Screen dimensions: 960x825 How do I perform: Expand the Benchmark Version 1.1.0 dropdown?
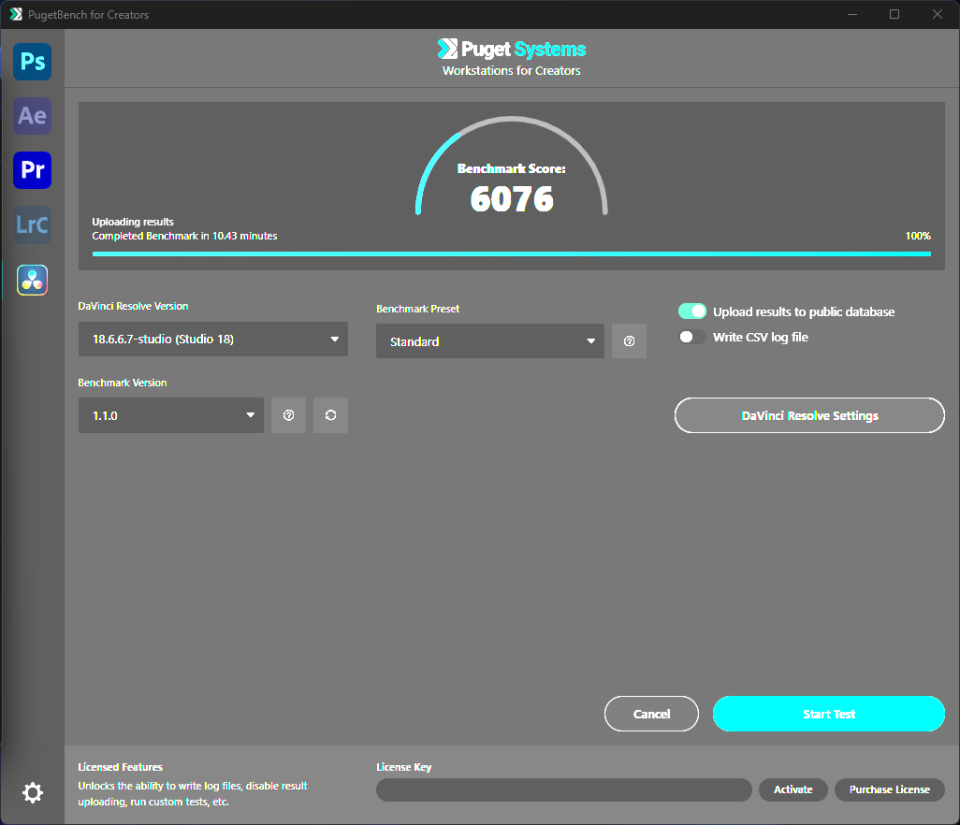pos(171,415)
